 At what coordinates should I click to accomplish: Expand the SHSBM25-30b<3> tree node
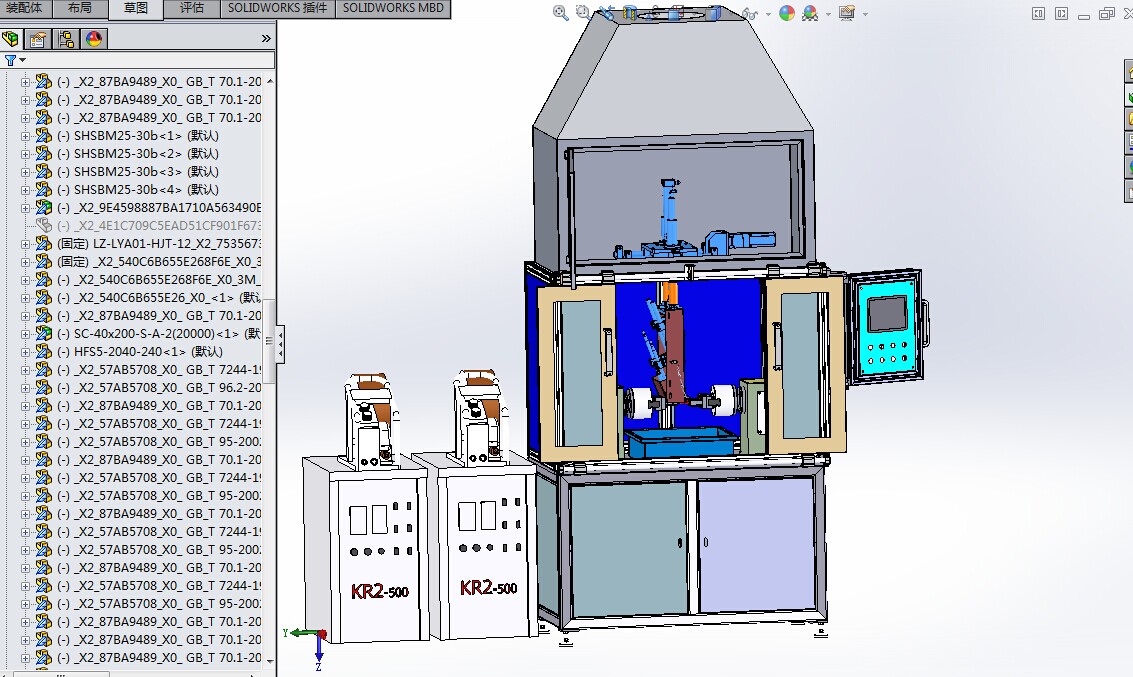[x=25, y=172]
